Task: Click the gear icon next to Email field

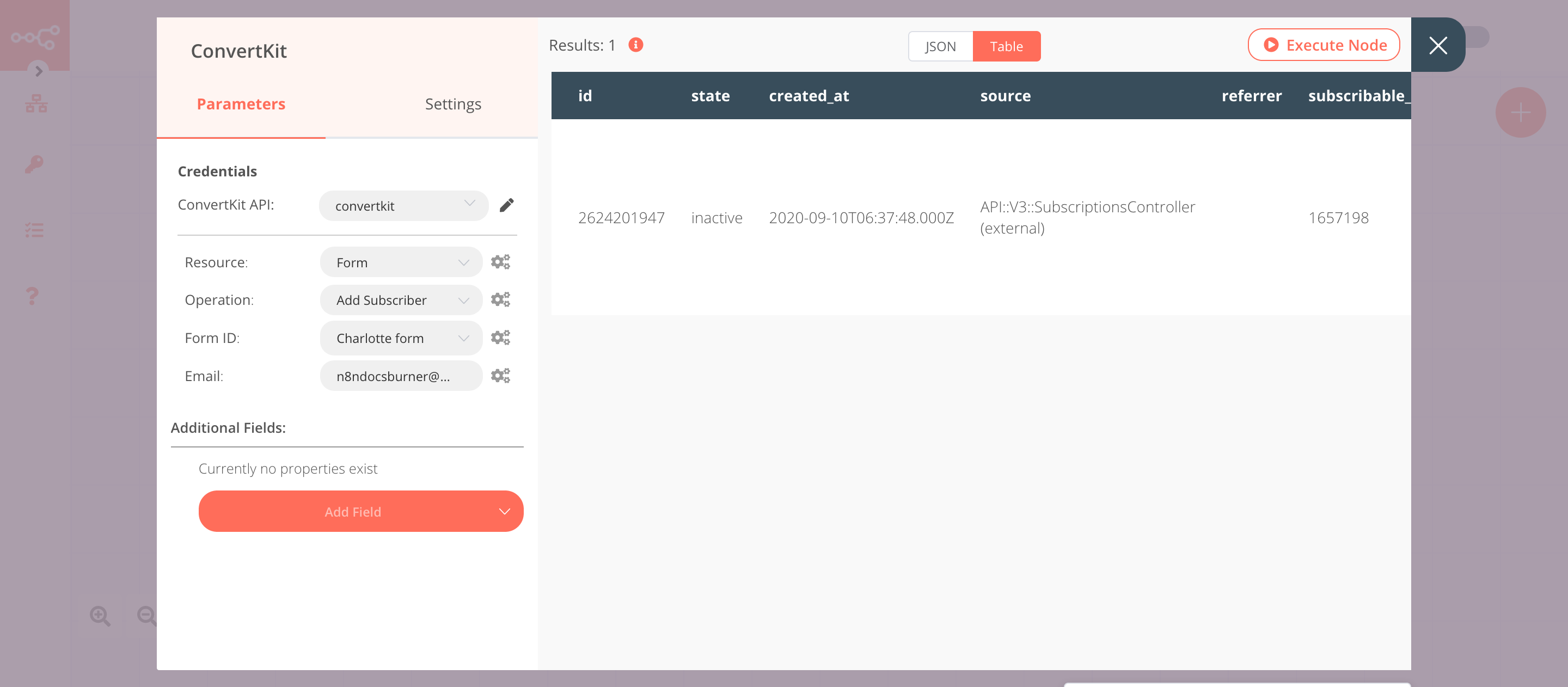Action: click(x=500, y=375)
